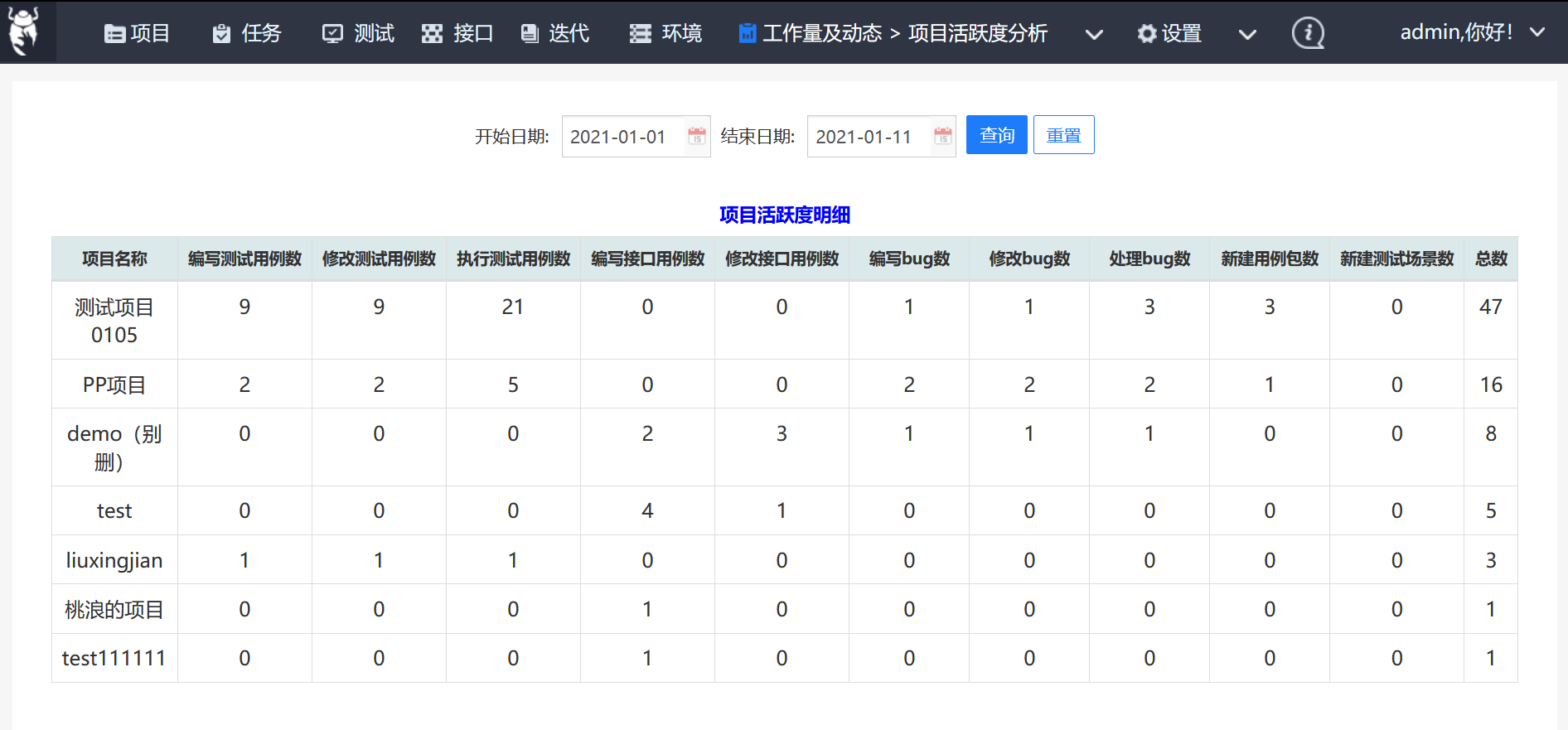The height and width of the screenshot is (730, 1568).
Task: Click the 编写bug数 column header
Action: (909, 259)
